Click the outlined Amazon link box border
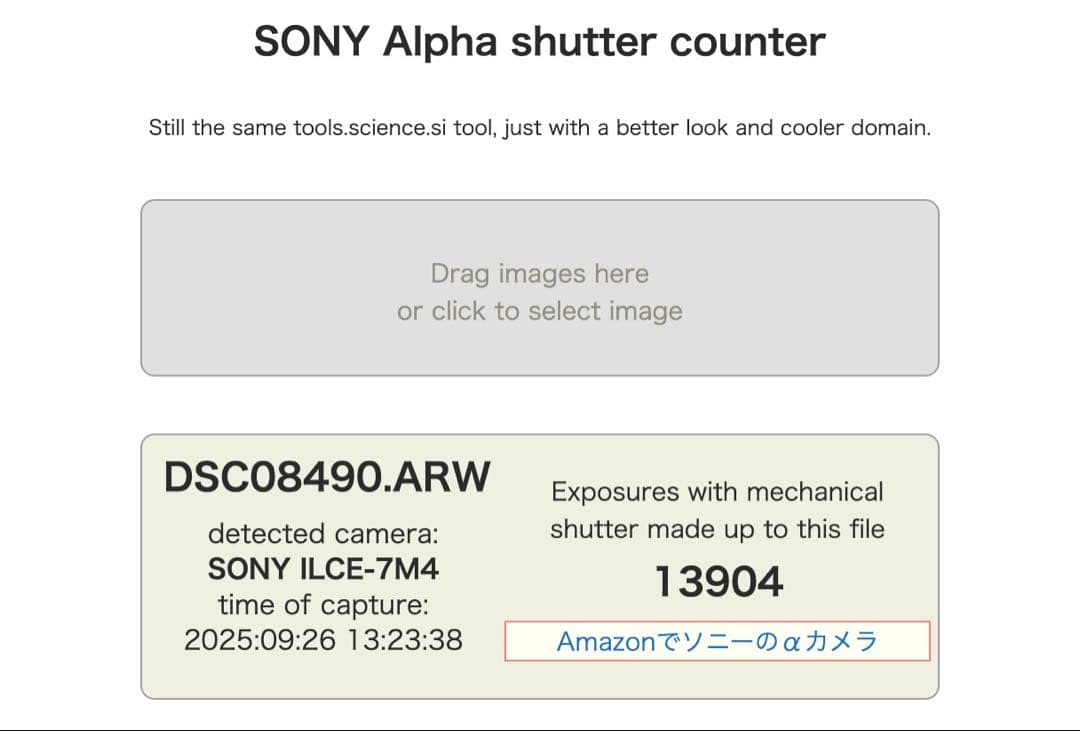 (718, 623)
